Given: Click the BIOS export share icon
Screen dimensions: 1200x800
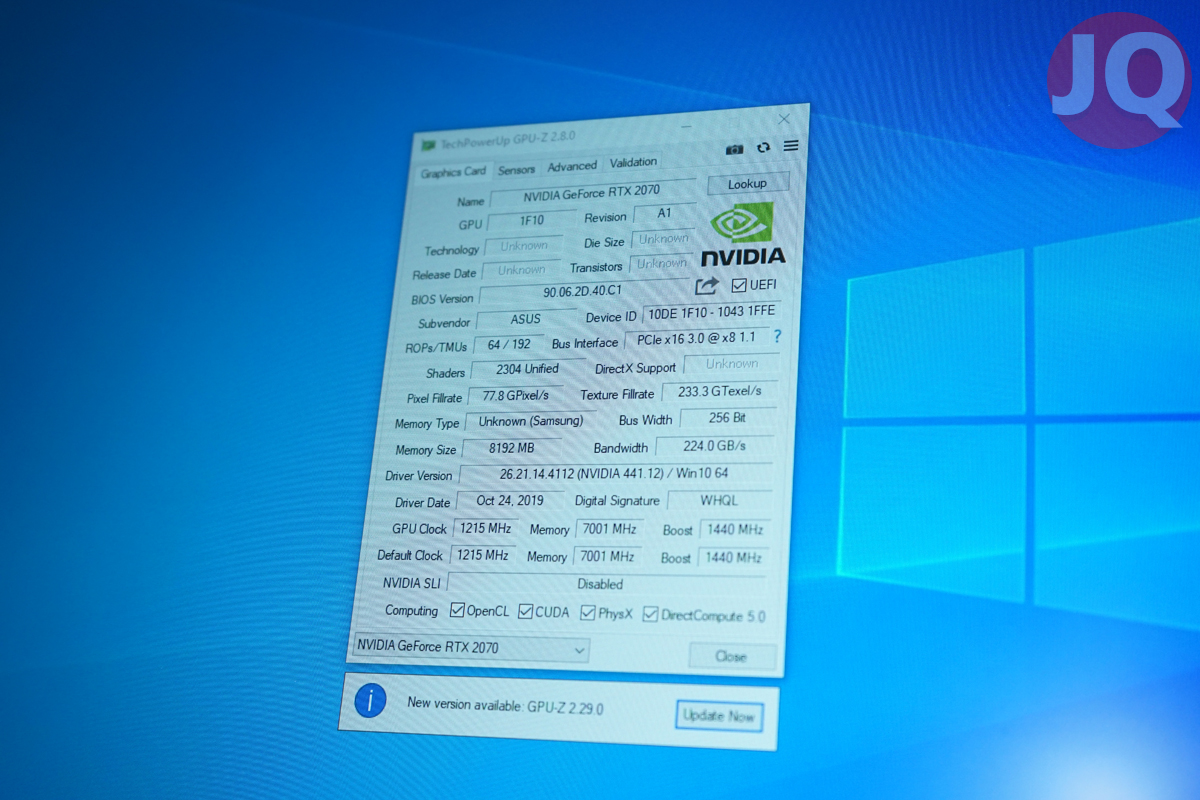Looking at the screenshot, I should pyautogui.click(x=707, y=286).
